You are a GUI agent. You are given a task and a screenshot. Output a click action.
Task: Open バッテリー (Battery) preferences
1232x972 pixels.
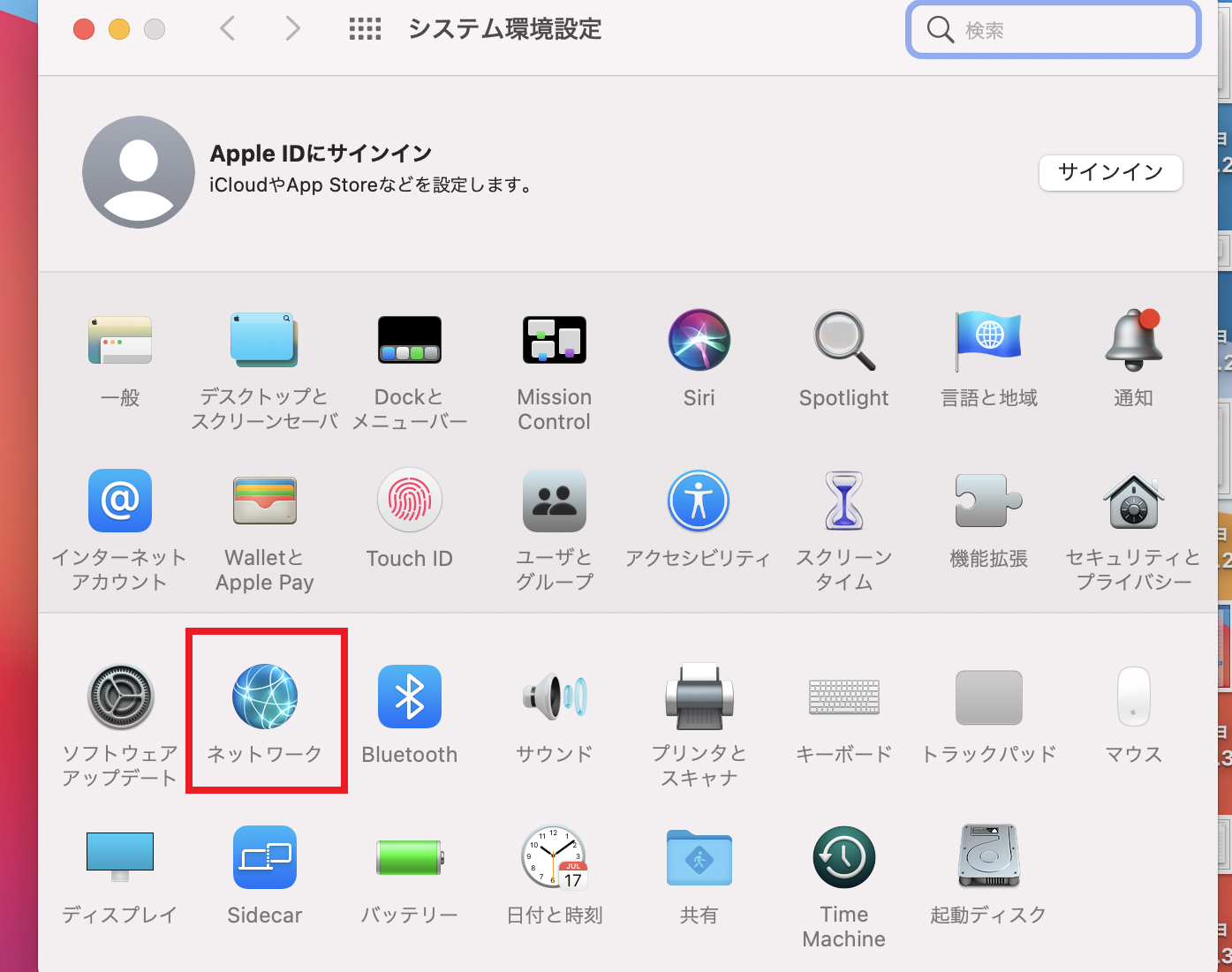(x=410, y=857)
